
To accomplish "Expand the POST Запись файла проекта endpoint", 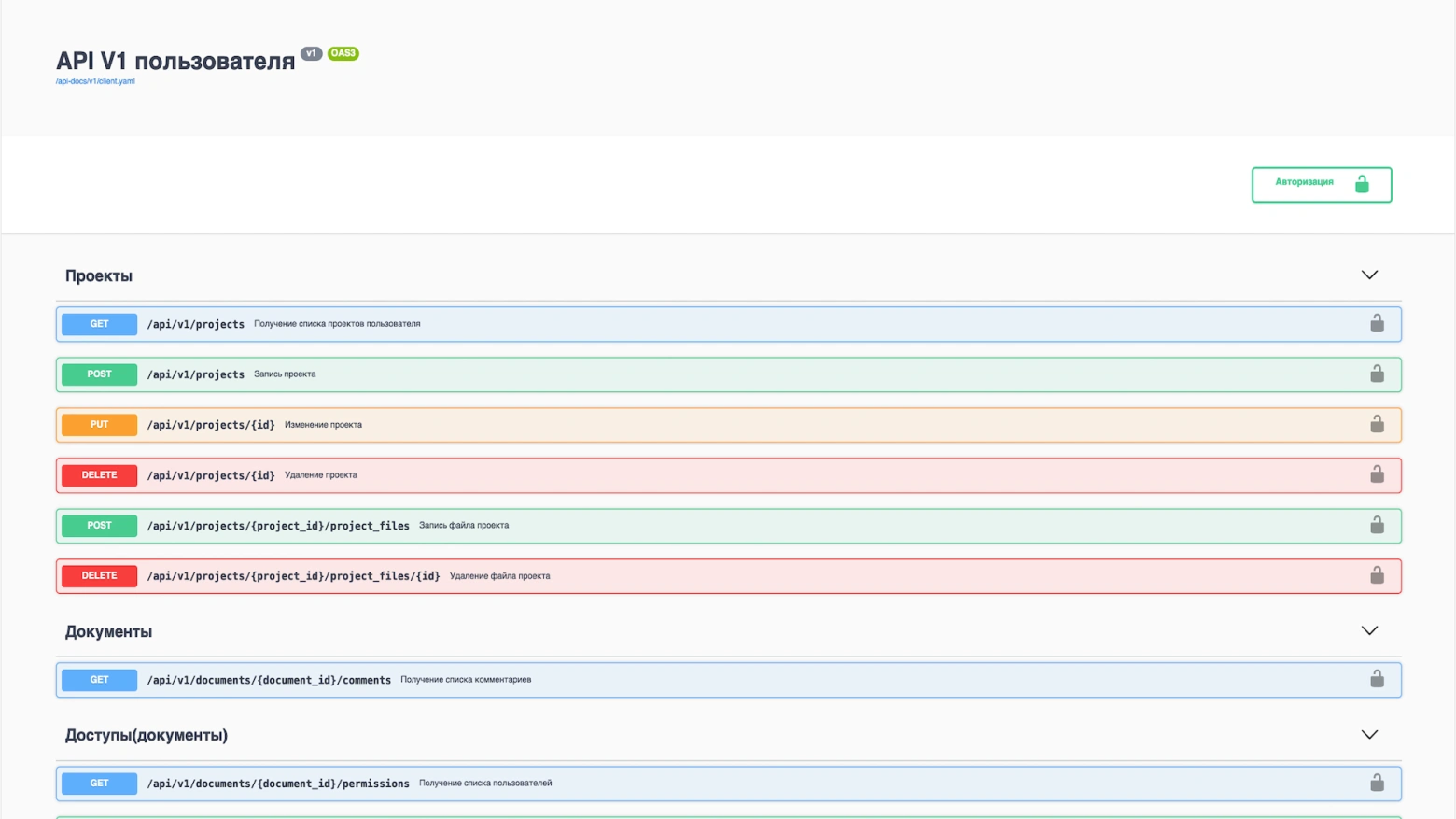I will tap(463, 526).
